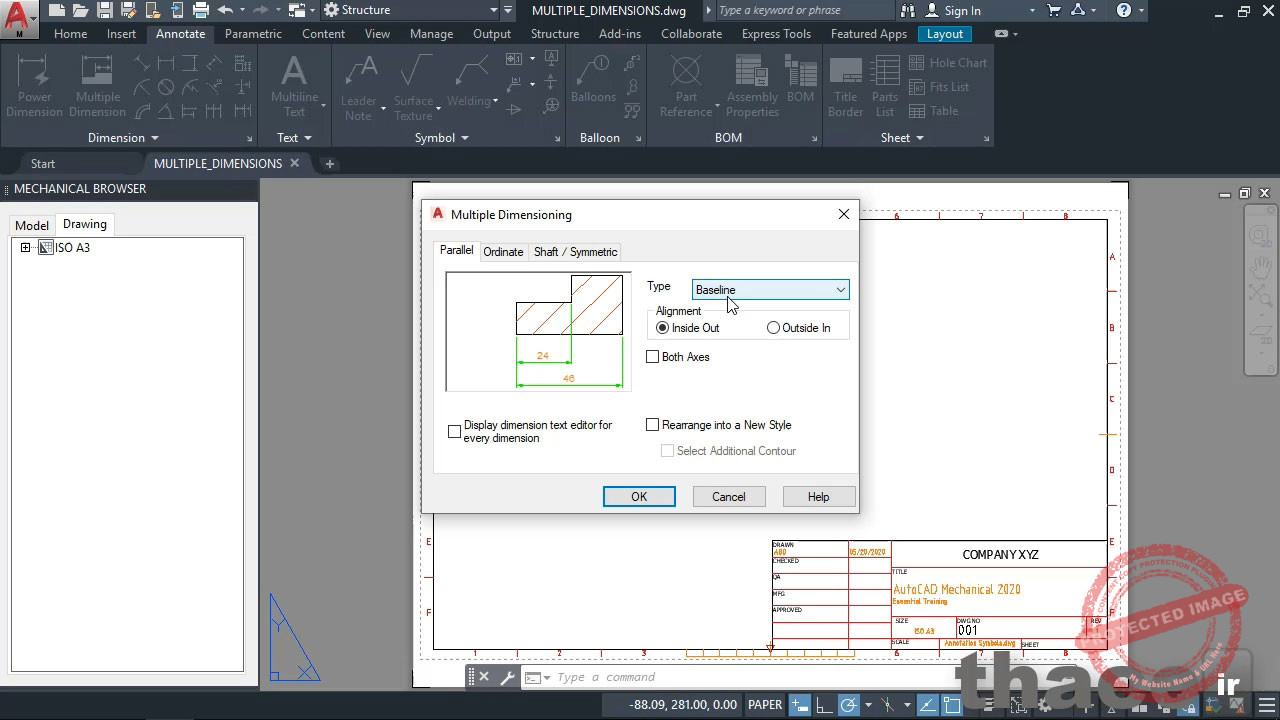1280x720 pixels.
Task: Click the Title Border icon
Action: tap(845, 85)
